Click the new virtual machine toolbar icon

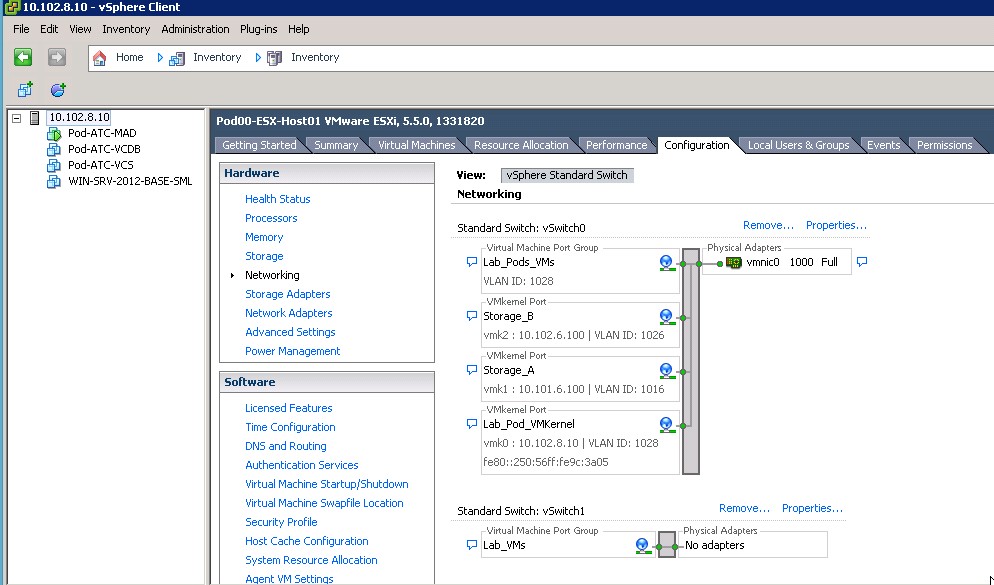click(25, 90)
